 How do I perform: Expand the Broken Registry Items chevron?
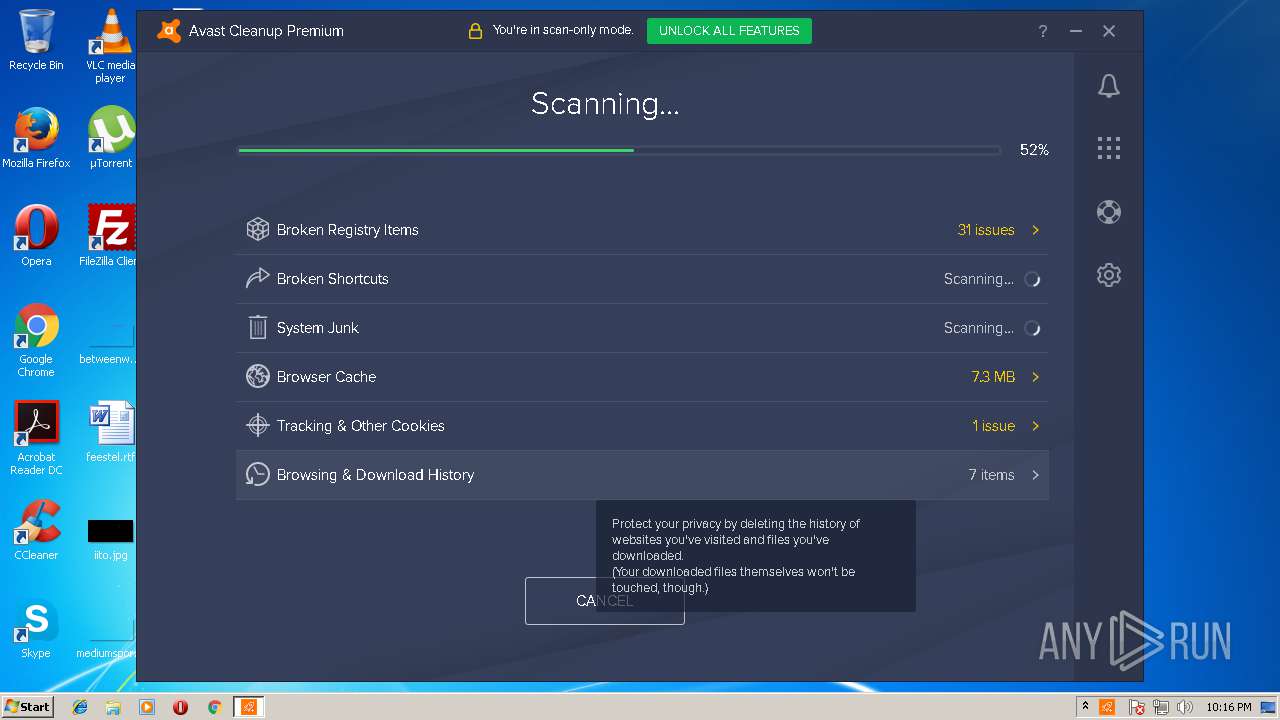tap(1035, 230)
